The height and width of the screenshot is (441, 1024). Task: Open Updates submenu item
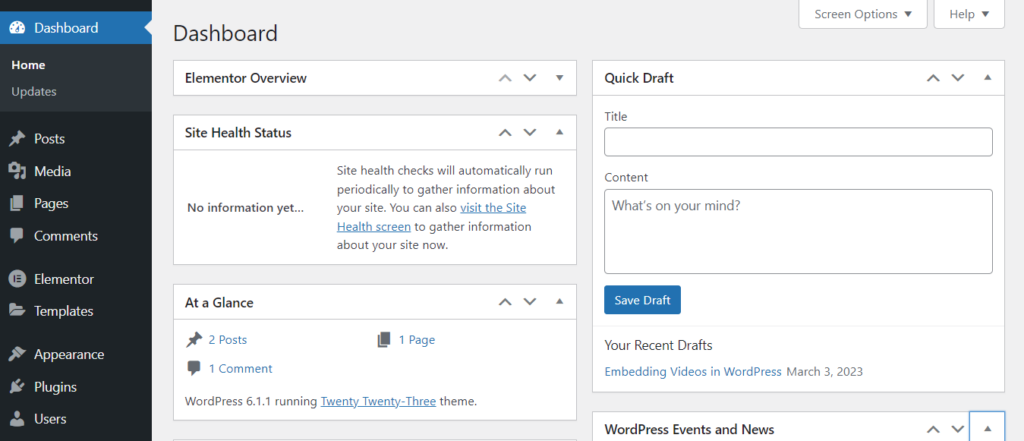tap(34, 91)
